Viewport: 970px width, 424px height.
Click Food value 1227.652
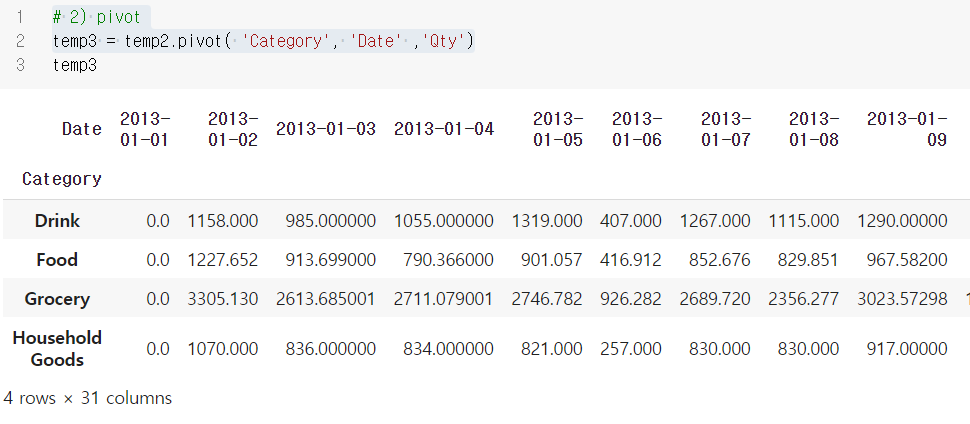pyautogui.click(x=223, y=260)
